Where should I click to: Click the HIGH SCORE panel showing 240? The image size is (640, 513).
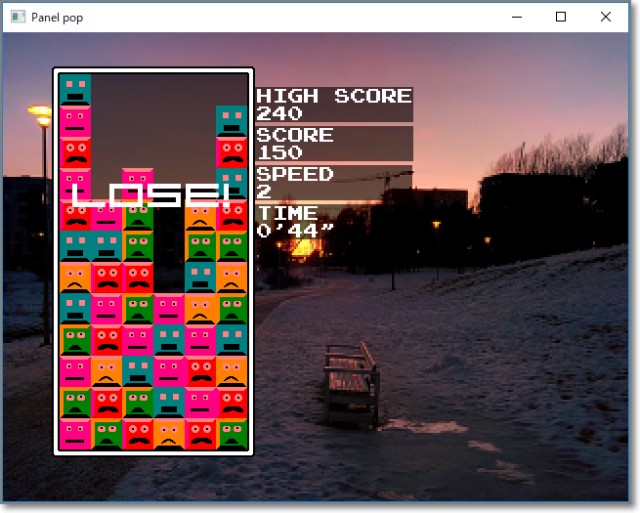334,104
